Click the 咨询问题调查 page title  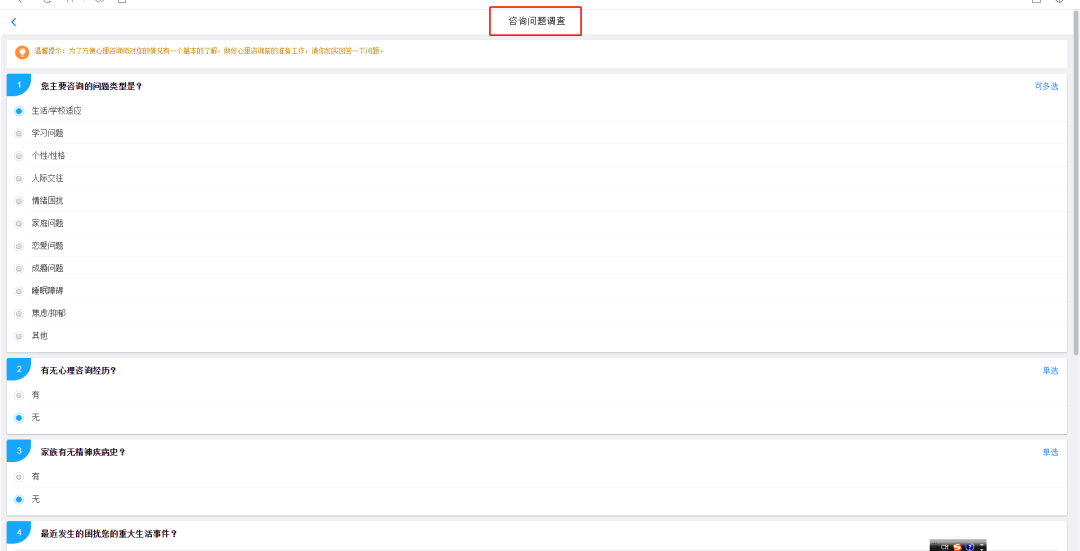coord(536,21)
